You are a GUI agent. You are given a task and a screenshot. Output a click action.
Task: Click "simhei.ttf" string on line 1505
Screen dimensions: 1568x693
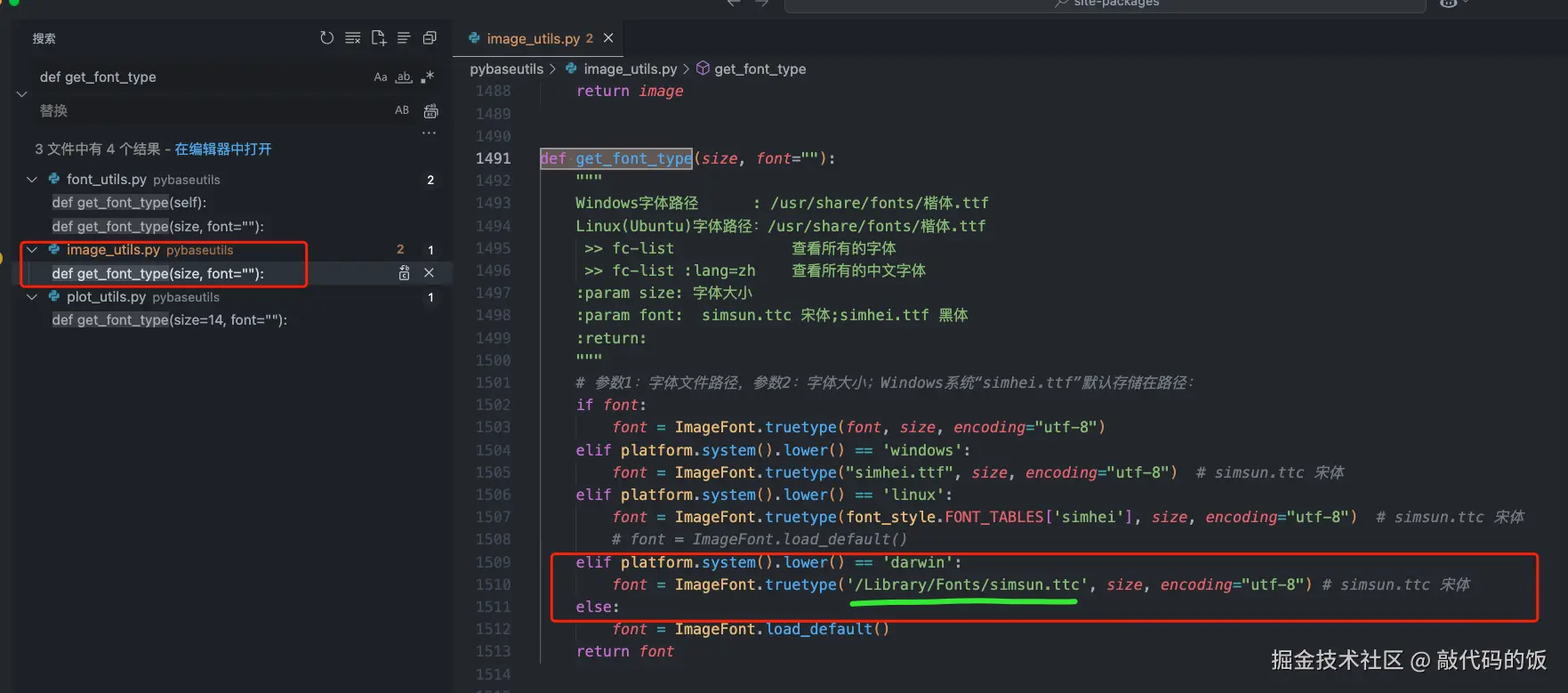pos(900,472)
